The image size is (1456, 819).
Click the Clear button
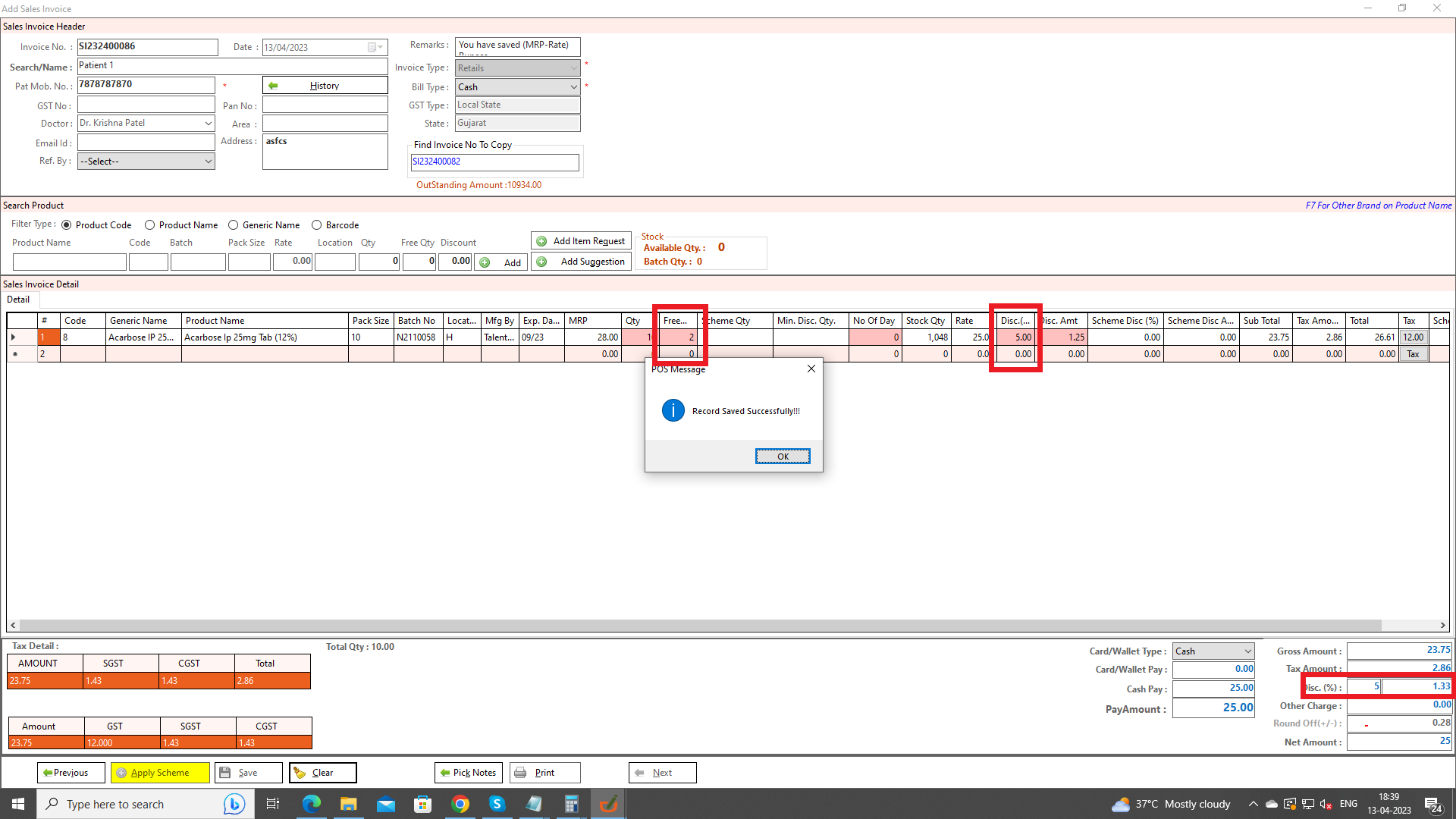[x=322, y=773]
